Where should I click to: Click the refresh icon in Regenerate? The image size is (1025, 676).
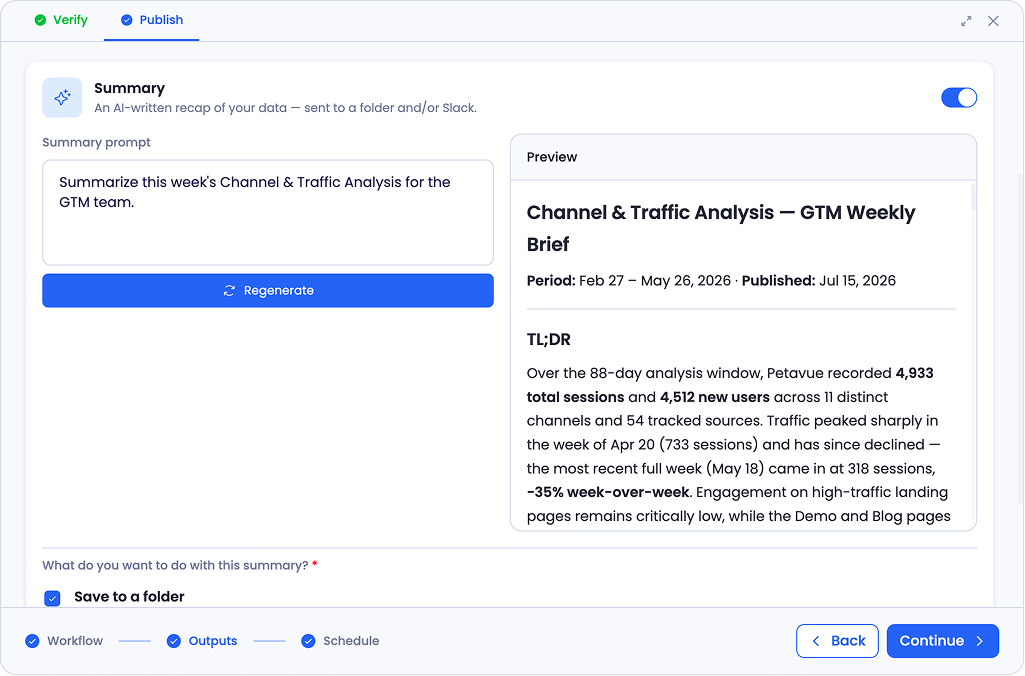coord(229,290)
